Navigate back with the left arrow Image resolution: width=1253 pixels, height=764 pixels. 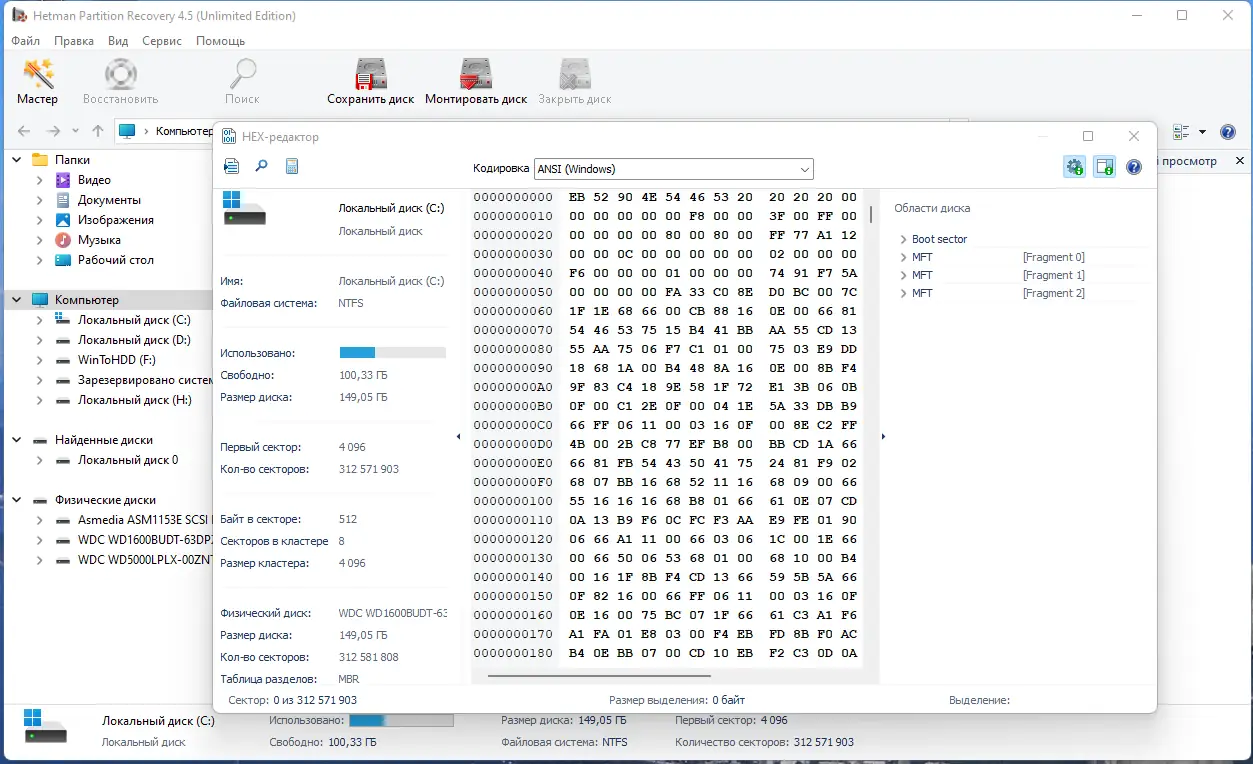(x=24, y=131)
